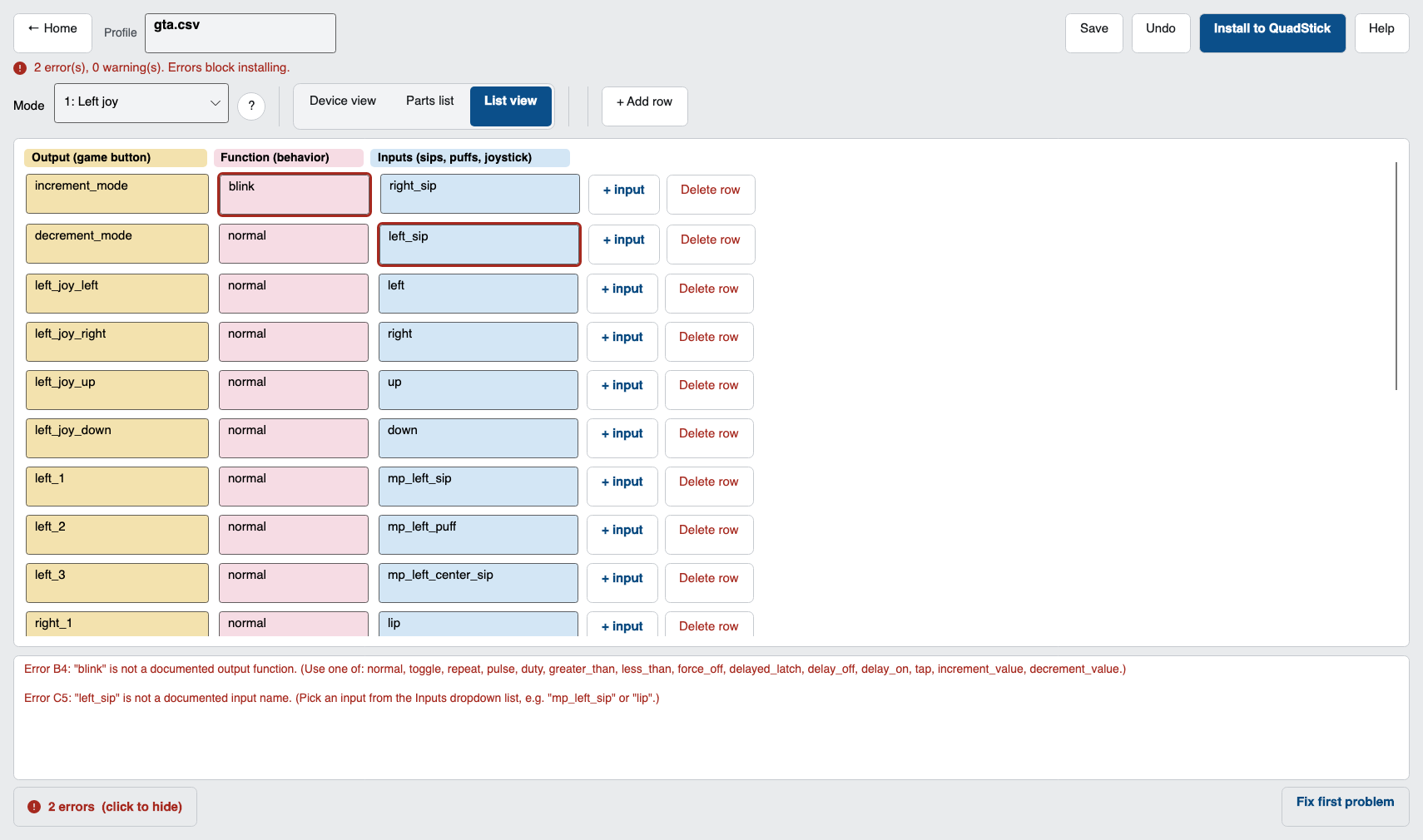The height and width of the screenshot is (840, 1423).
Task: Click the Inputs (sips, puffs, joystick) header
Action: (x=470, y=158)
